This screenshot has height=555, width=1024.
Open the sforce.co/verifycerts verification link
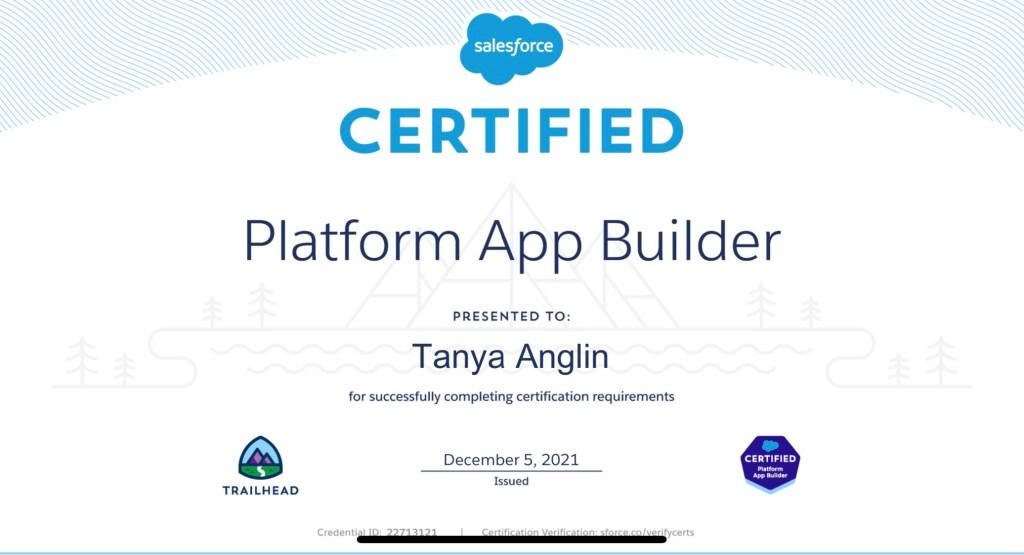click(x=647, y=532)
